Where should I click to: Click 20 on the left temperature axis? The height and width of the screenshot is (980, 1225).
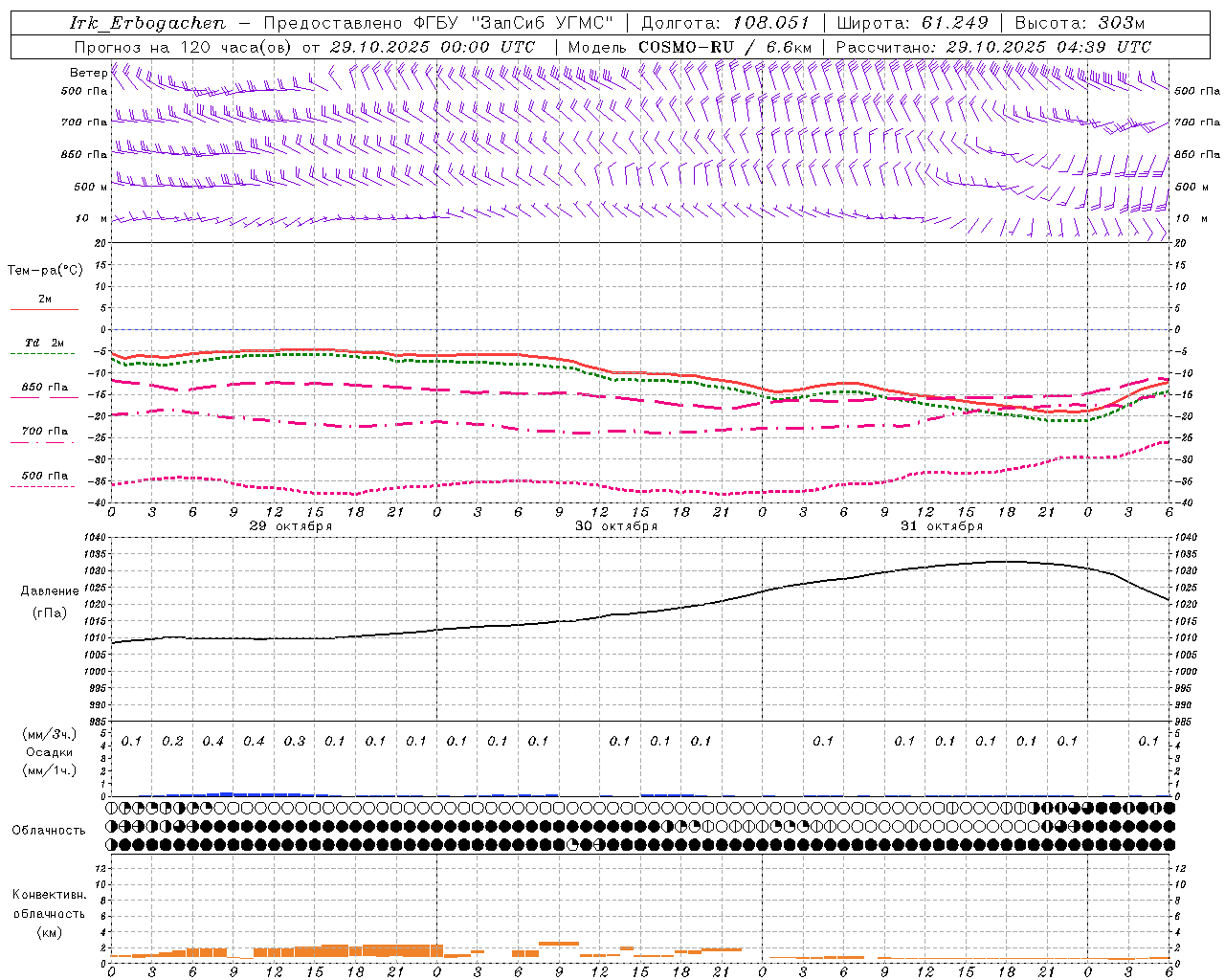(100, 244)
